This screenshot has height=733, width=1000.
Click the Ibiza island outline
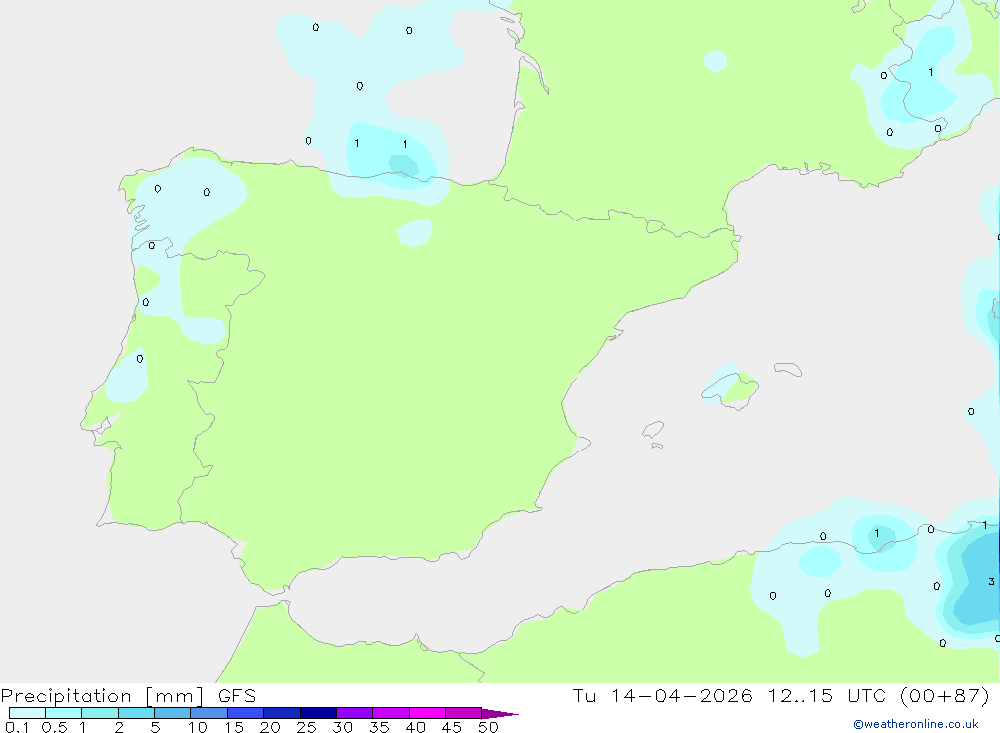tap(653, 429)
